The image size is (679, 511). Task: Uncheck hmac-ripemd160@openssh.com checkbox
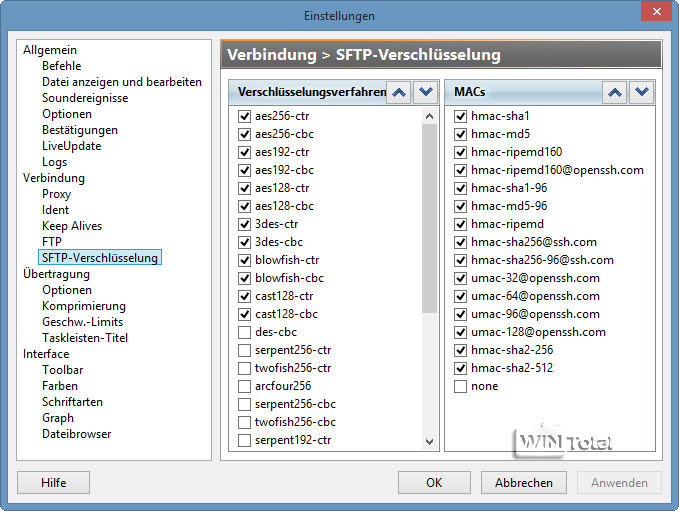point(460,170)
